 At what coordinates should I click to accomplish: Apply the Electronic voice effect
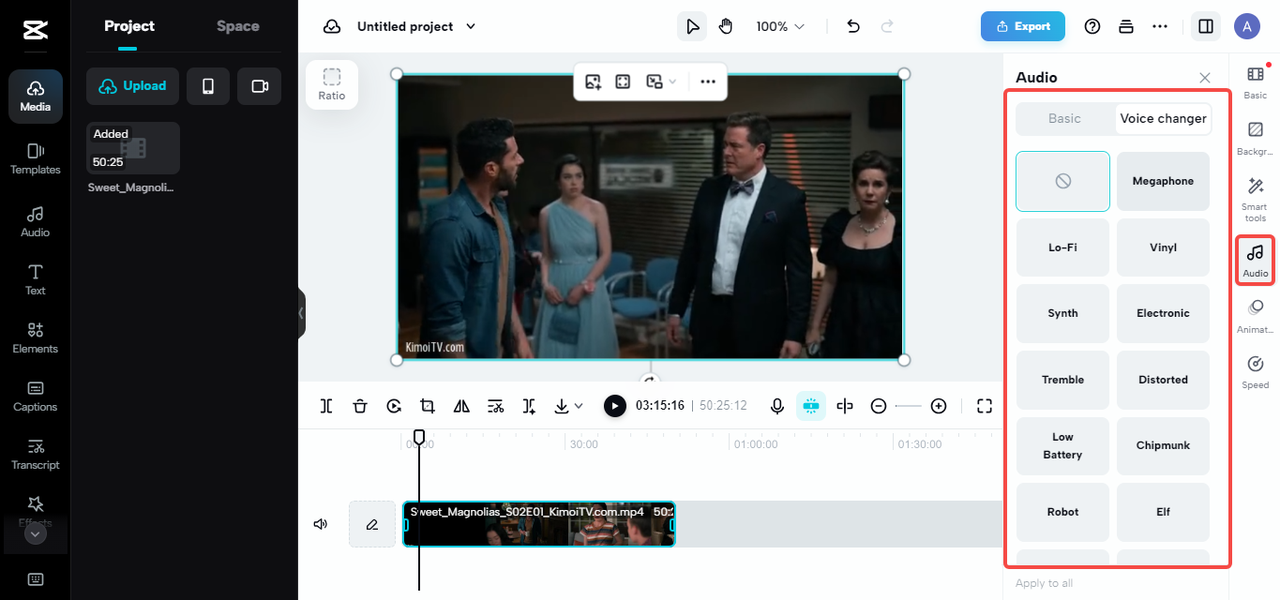[x=1163, y=313]
